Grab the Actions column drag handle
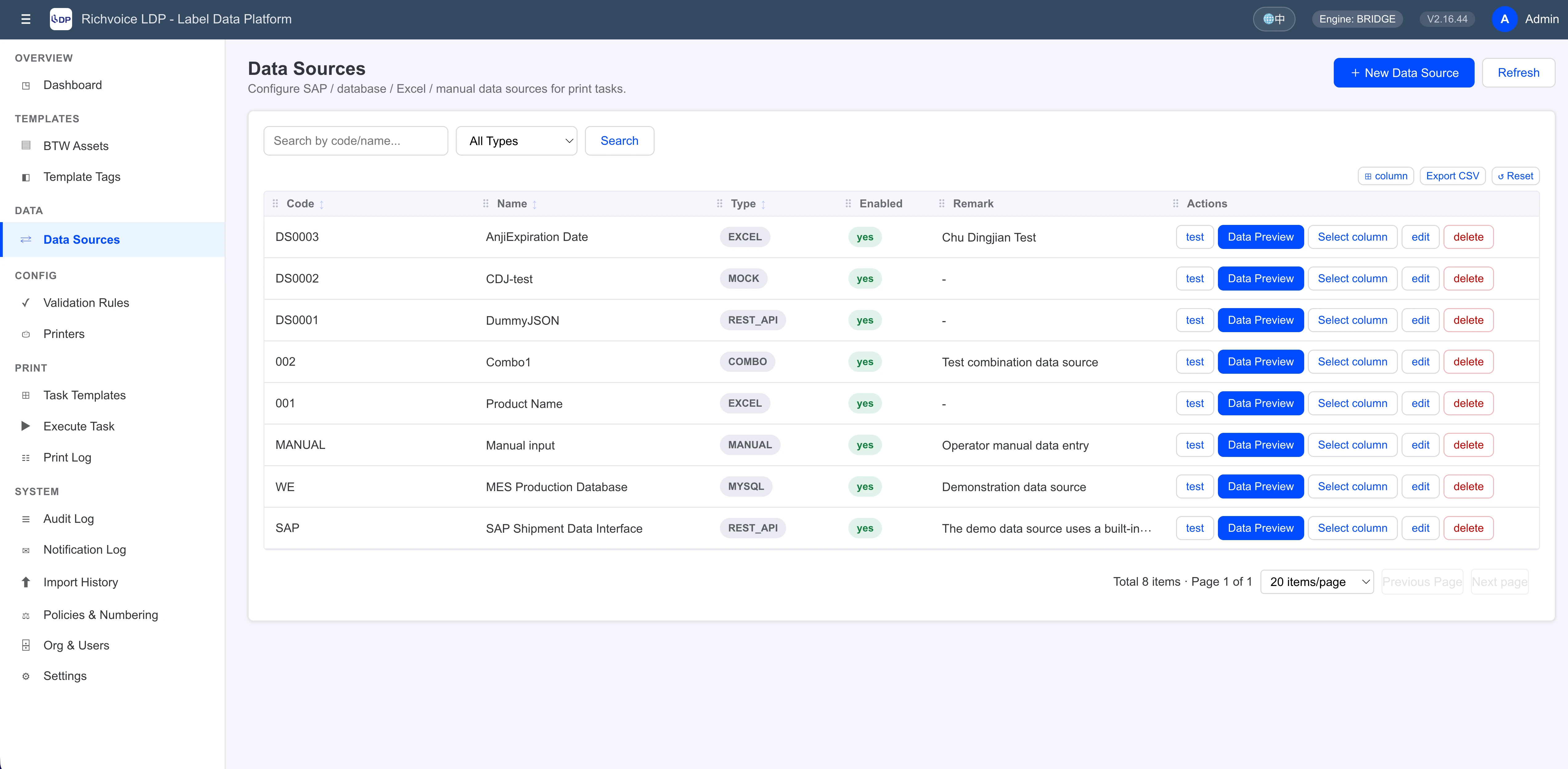The image size is (1568, 769). point(1175,203)
